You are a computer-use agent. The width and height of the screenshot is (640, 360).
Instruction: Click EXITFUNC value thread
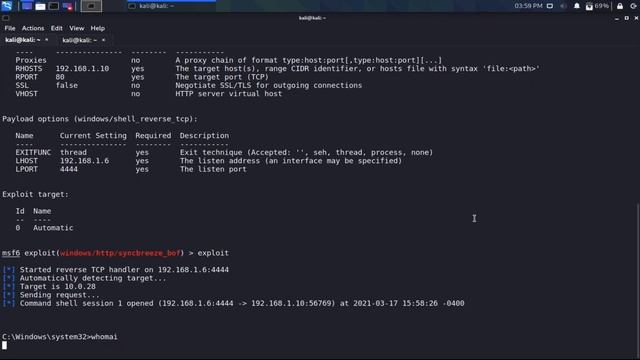(x=73, y=152)
